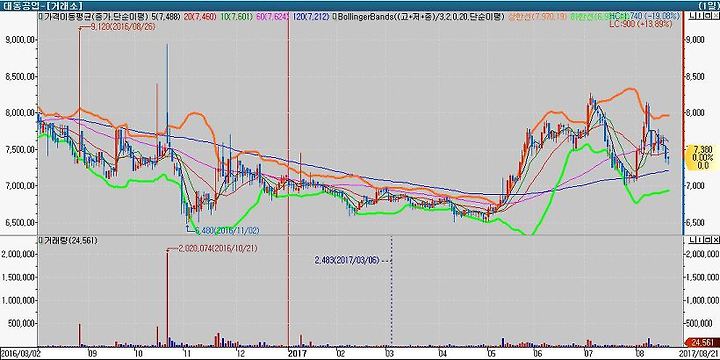The height and width of the screenshot is (360, 720).
Task: Click the month 09 label on the time axis
Action: (92, 354)
